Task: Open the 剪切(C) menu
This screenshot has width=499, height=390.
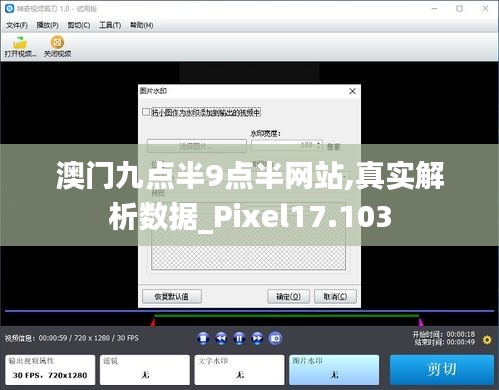Action: 79,25
